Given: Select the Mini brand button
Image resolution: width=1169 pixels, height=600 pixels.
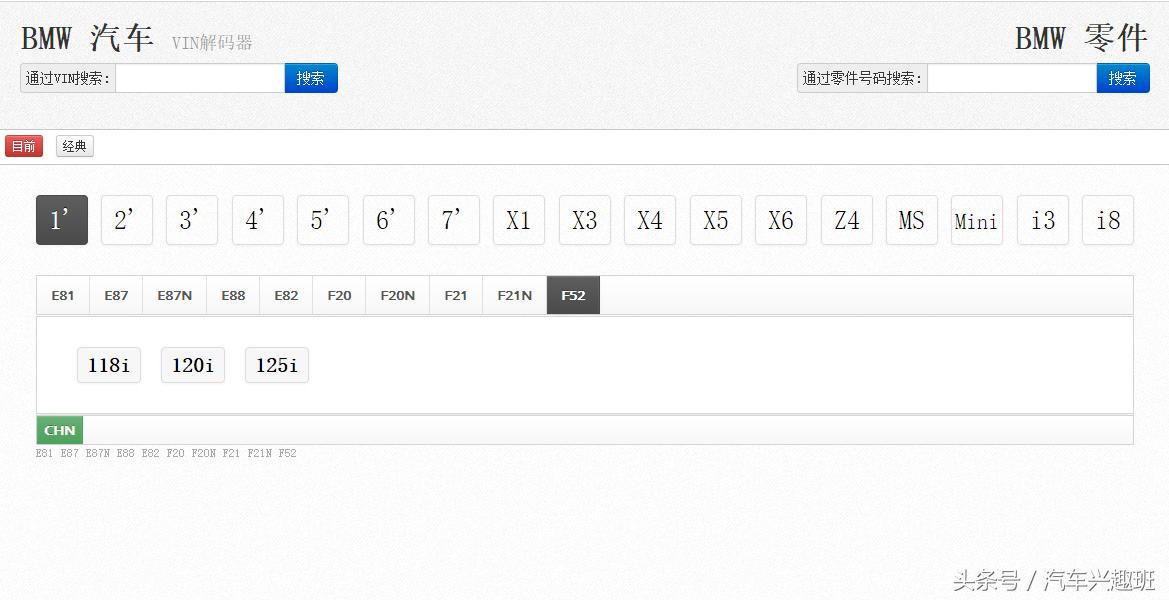Looking at the screenshot, I should click(977, 220).
